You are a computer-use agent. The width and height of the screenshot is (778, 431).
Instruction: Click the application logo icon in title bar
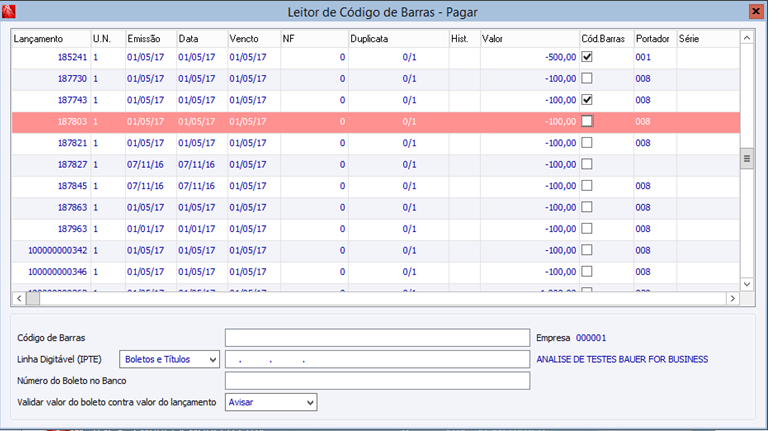point(8,11)
